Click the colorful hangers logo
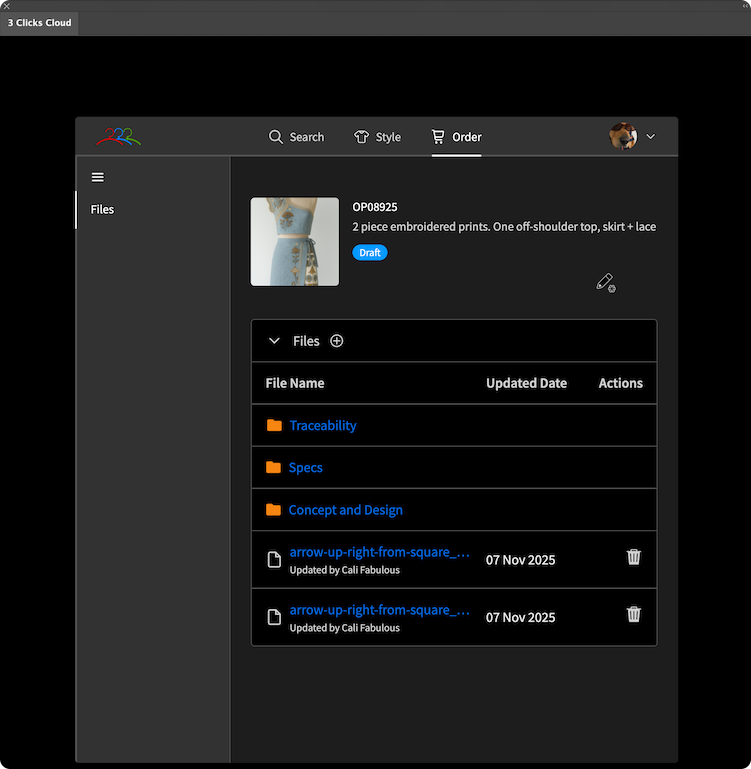The width and height of the screenshot is (751, 769). 118,137
